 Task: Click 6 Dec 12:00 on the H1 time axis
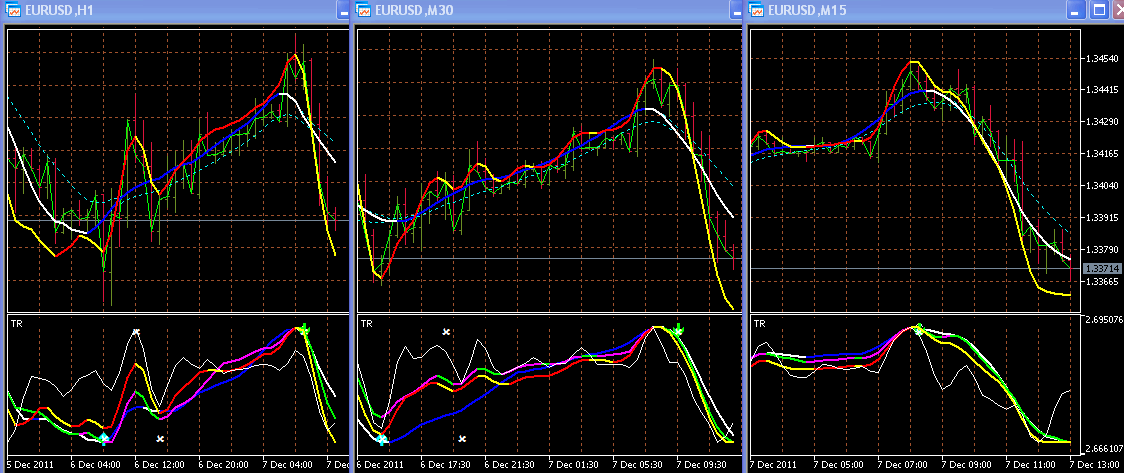point(161,464)
